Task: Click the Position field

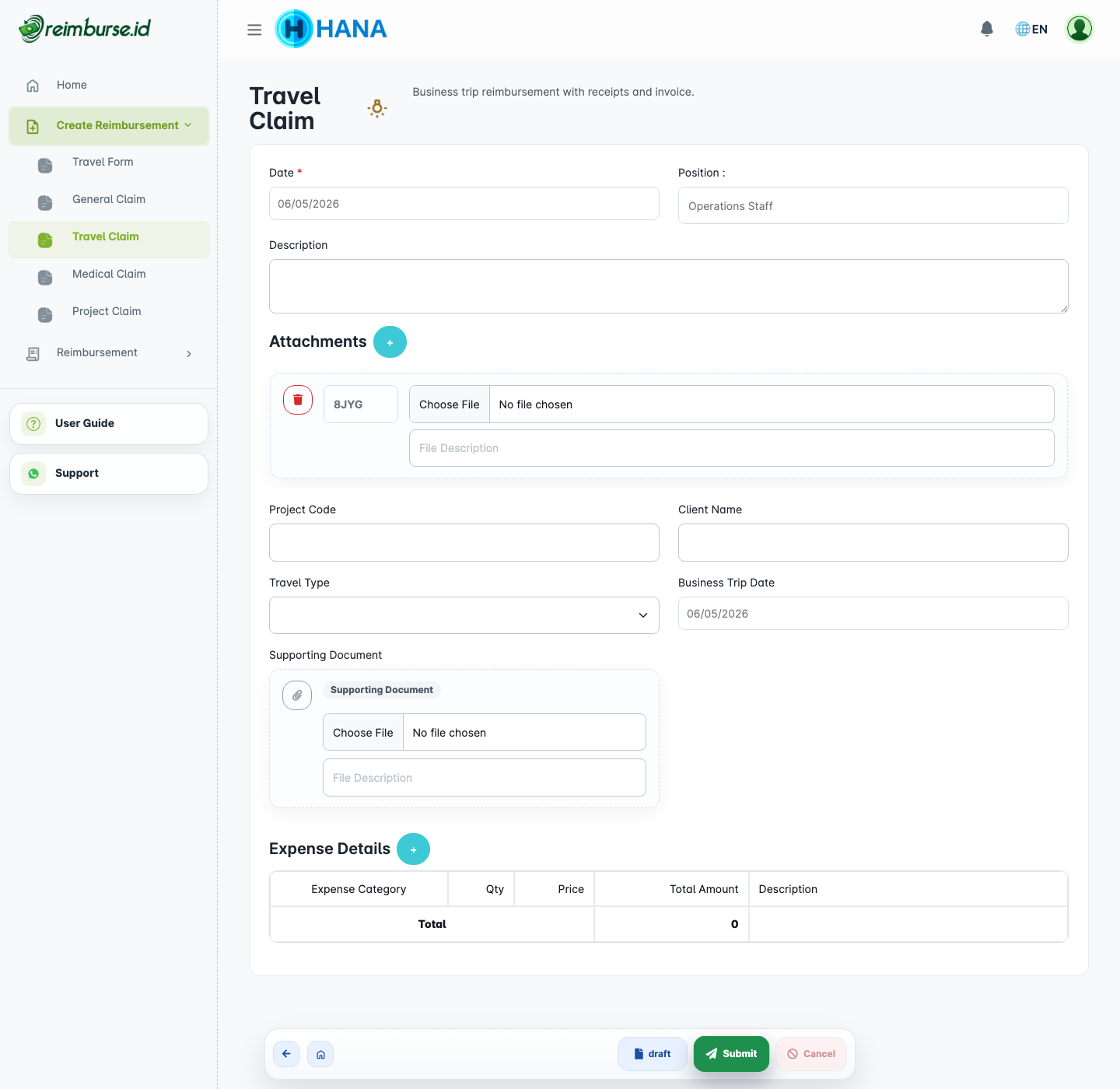Action: click(x=873, y=205)
